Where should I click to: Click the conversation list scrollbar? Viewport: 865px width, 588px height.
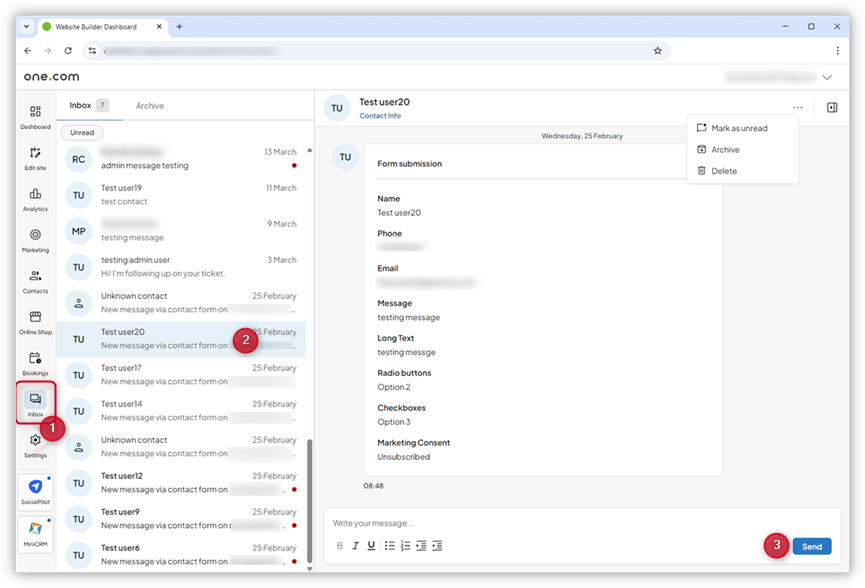pos(309,500)
